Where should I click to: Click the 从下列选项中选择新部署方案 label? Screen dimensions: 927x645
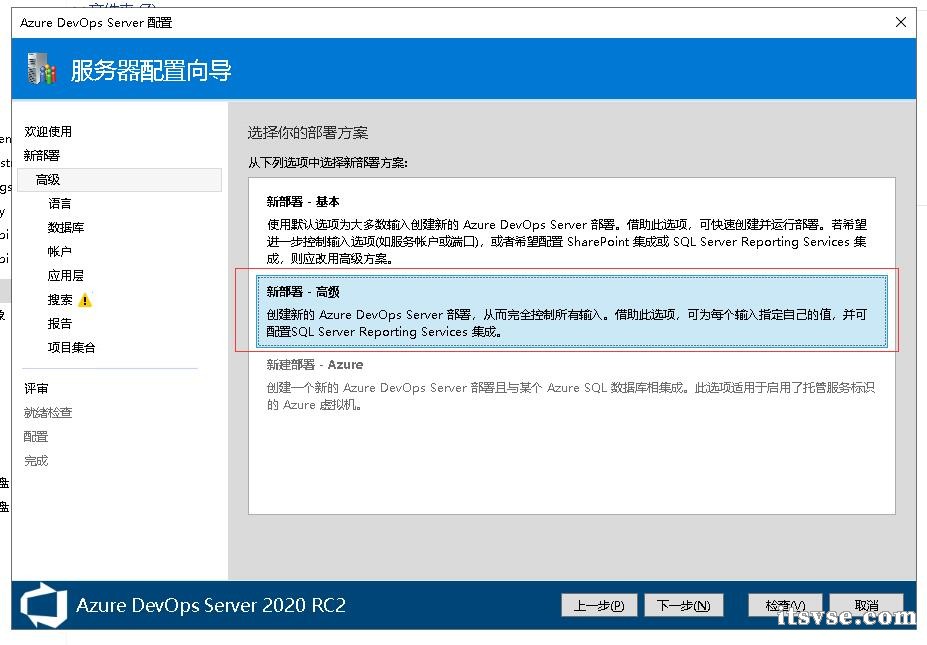[328, 163]
